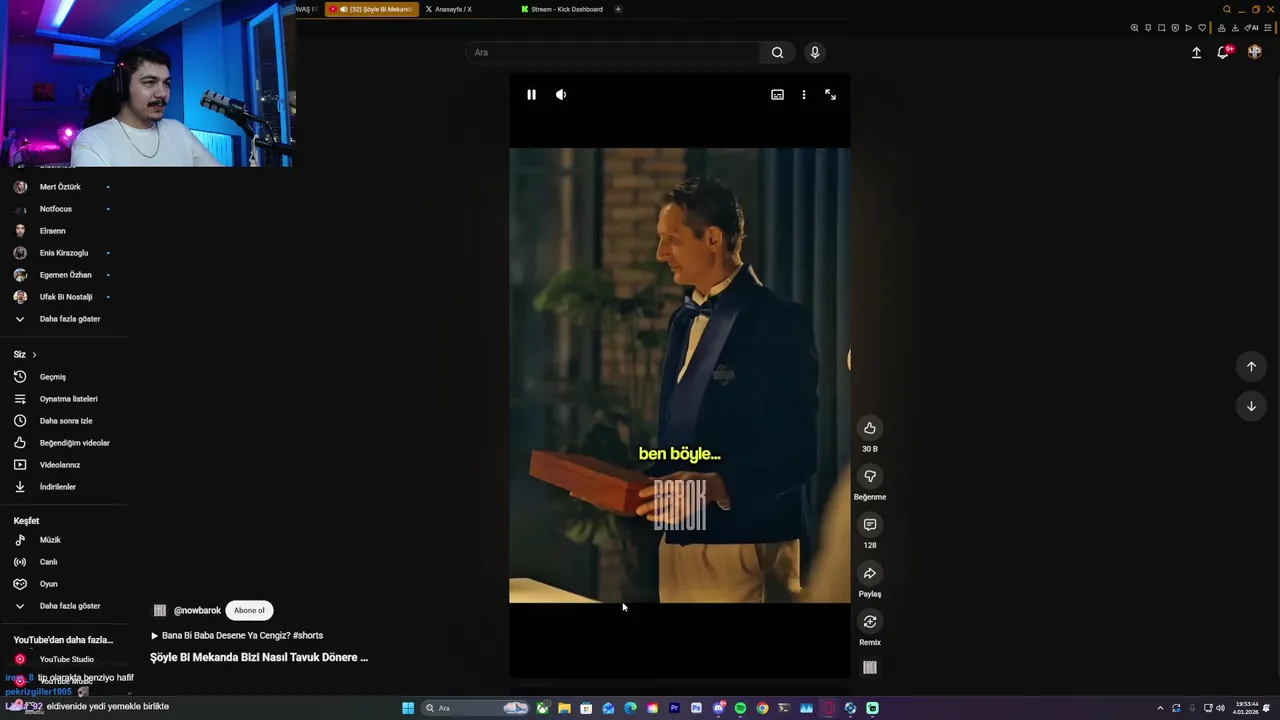Click the browser heart favorites icon
Screen dimensions: 1280x720
[1202, 28]
